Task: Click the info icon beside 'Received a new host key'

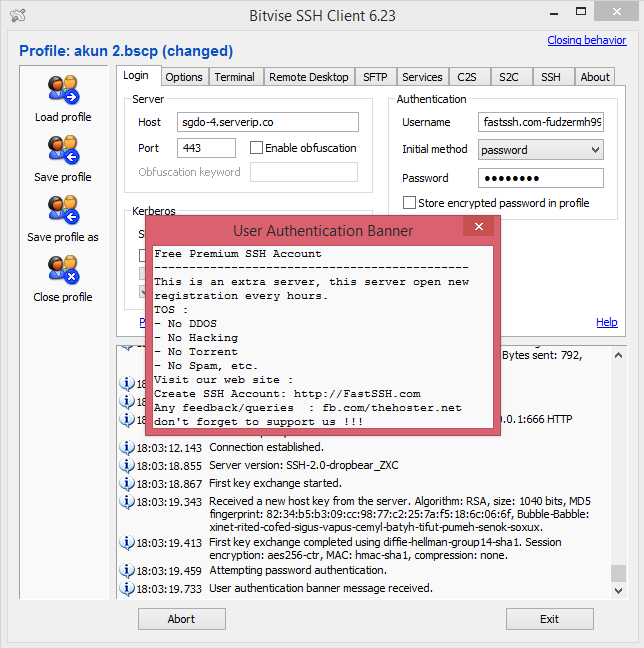Action: pos(127,501)
